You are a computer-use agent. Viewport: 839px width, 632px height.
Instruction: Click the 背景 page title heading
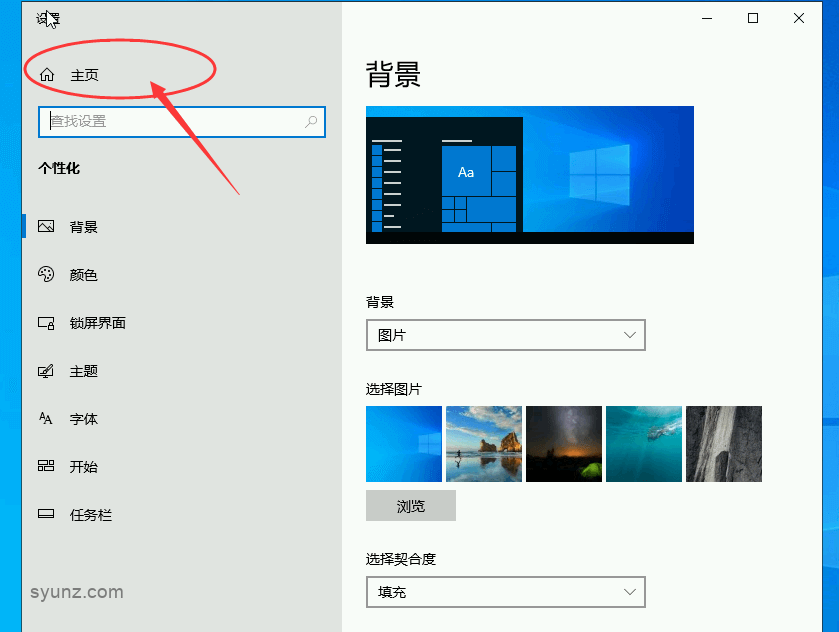click(393, 74)
